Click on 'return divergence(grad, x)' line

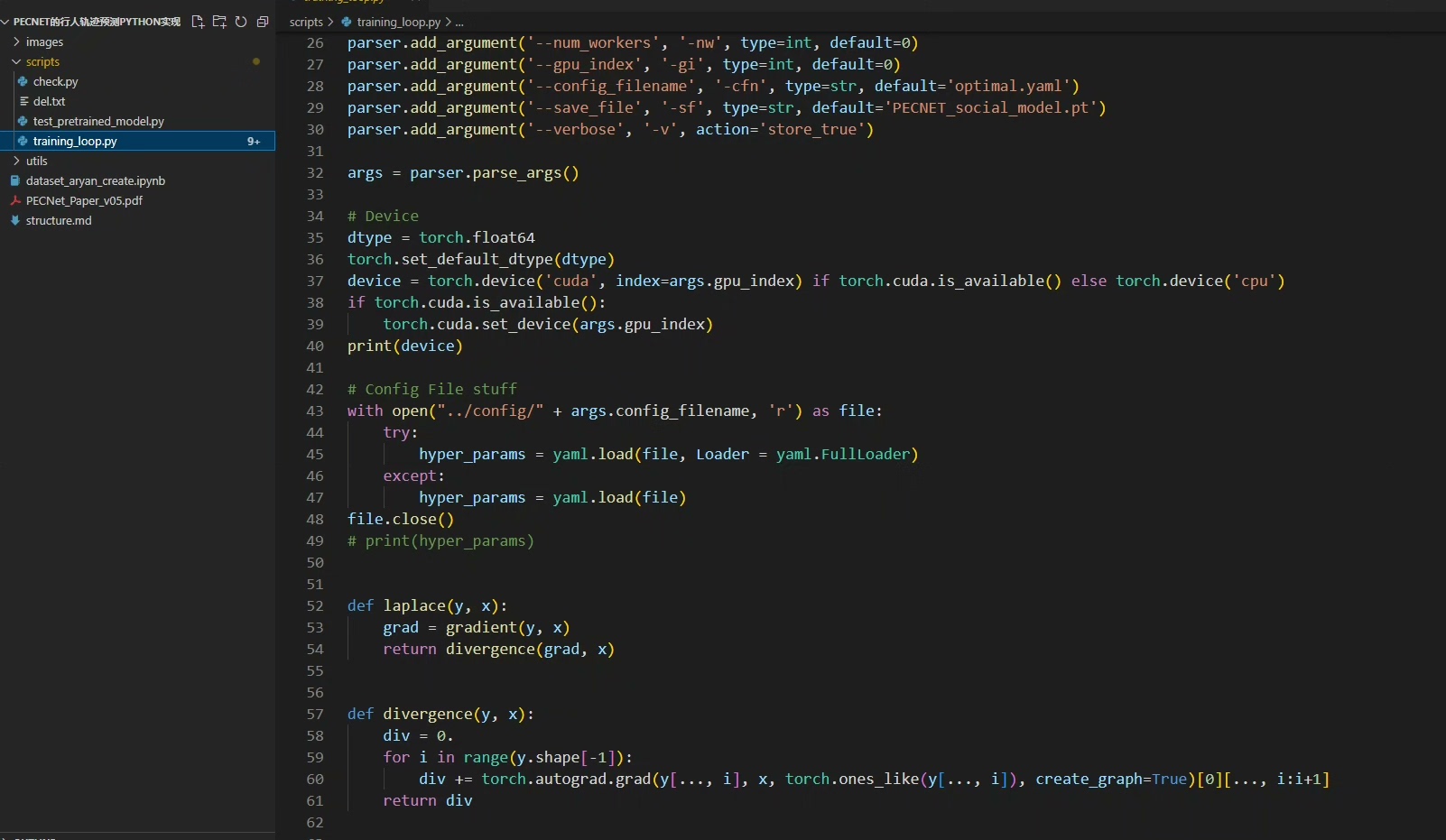[x=498, y=649]
